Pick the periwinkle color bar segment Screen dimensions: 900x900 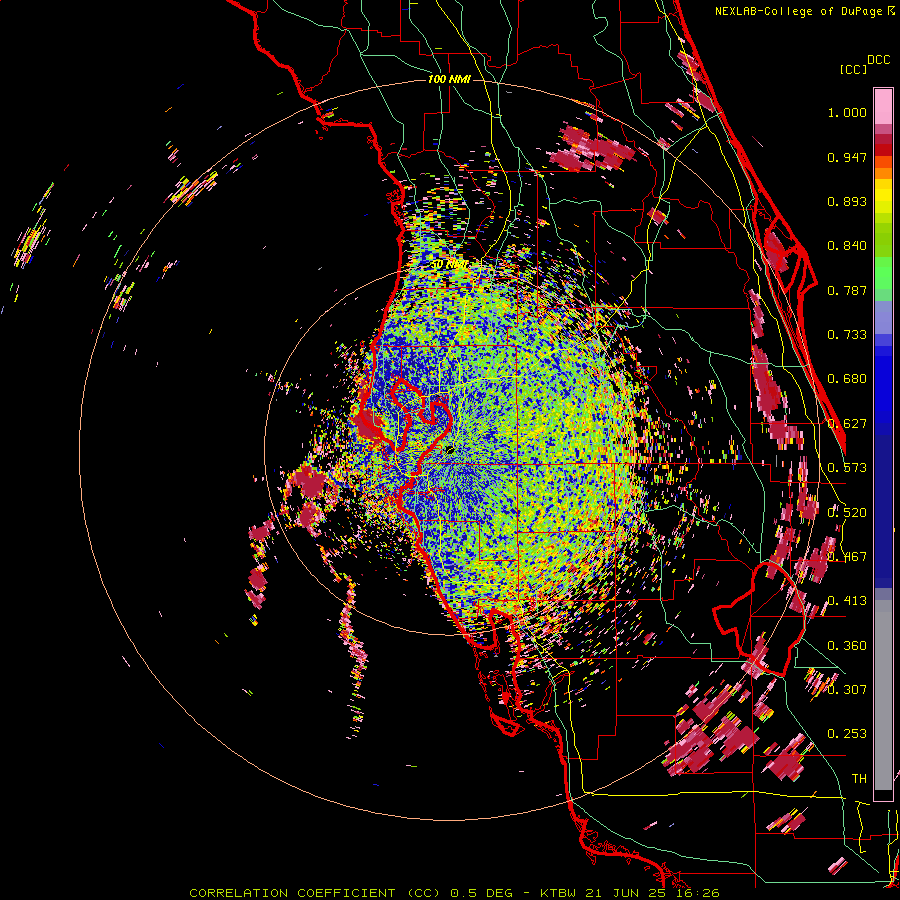tap(883, 317)
